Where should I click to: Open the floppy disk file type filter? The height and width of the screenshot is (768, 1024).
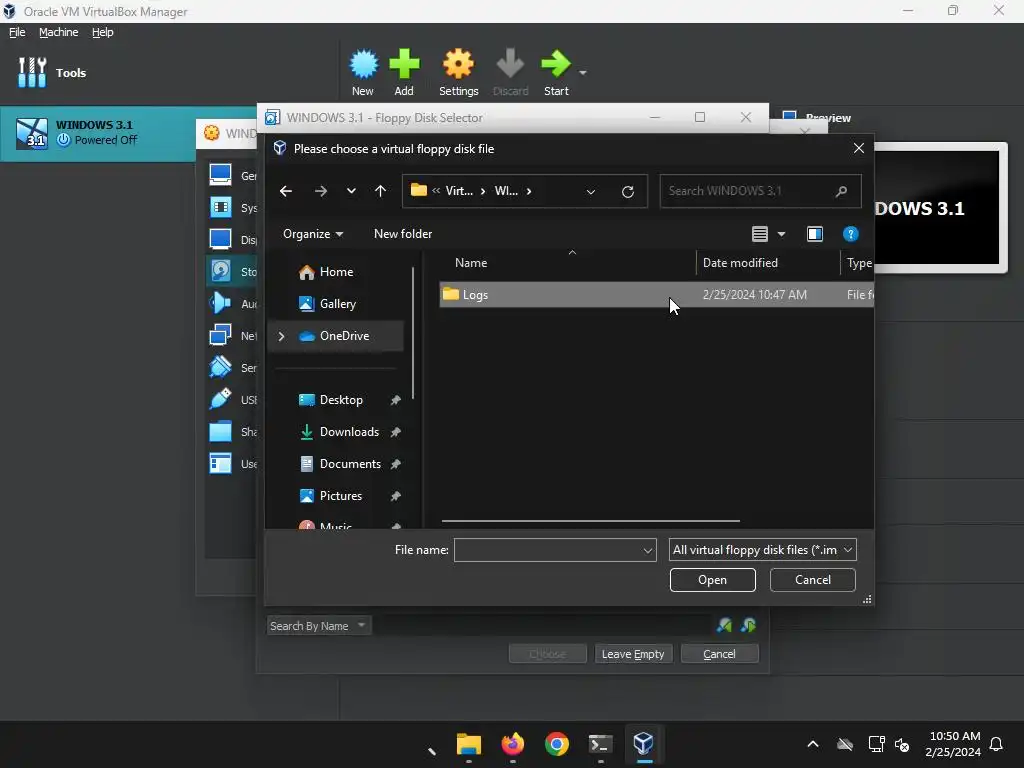click(762, 550)
